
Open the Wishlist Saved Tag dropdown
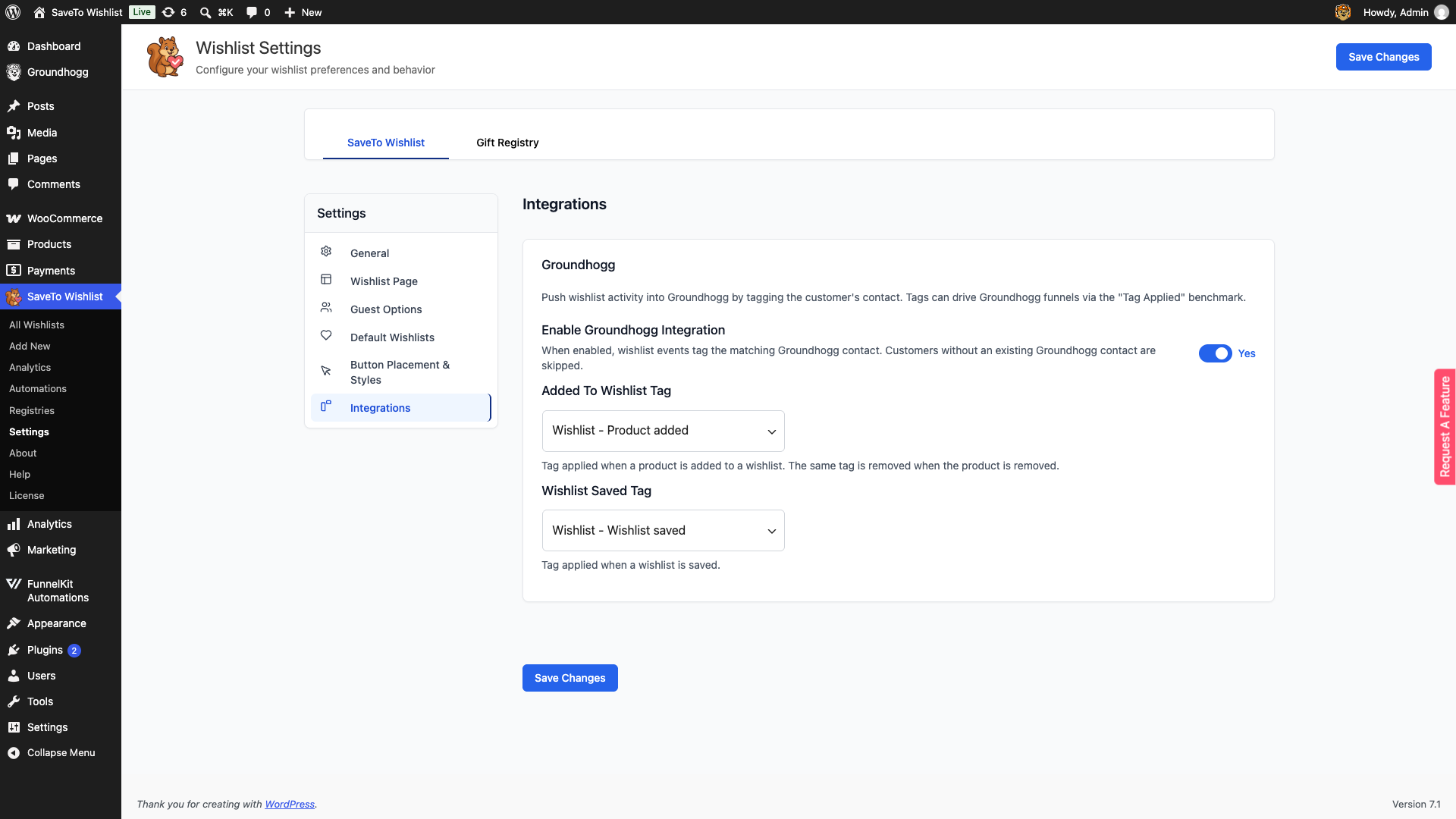(x=664, y=531)
